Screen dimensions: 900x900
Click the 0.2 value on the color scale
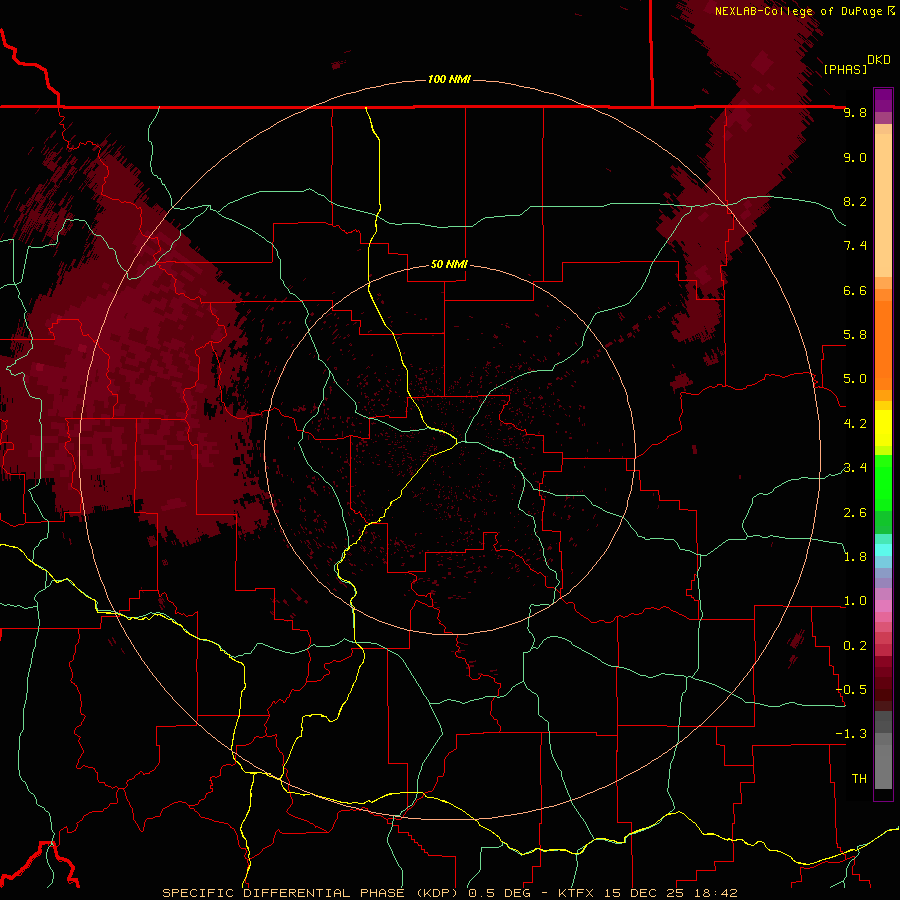[x=855, y=645]
